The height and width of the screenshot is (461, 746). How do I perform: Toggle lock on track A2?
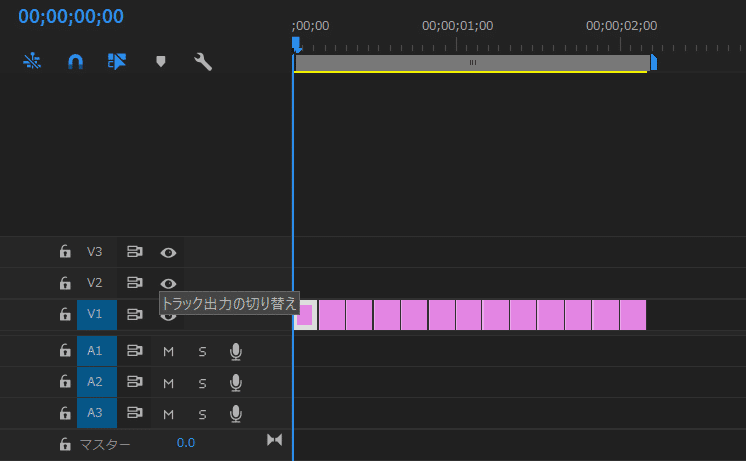click(65, 382)
